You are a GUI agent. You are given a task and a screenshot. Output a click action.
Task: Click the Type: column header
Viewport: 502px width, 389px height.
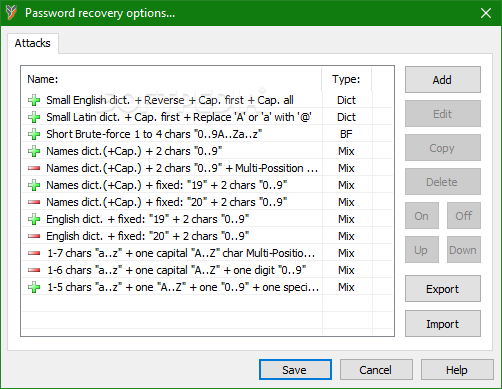(x=347, y=79)
